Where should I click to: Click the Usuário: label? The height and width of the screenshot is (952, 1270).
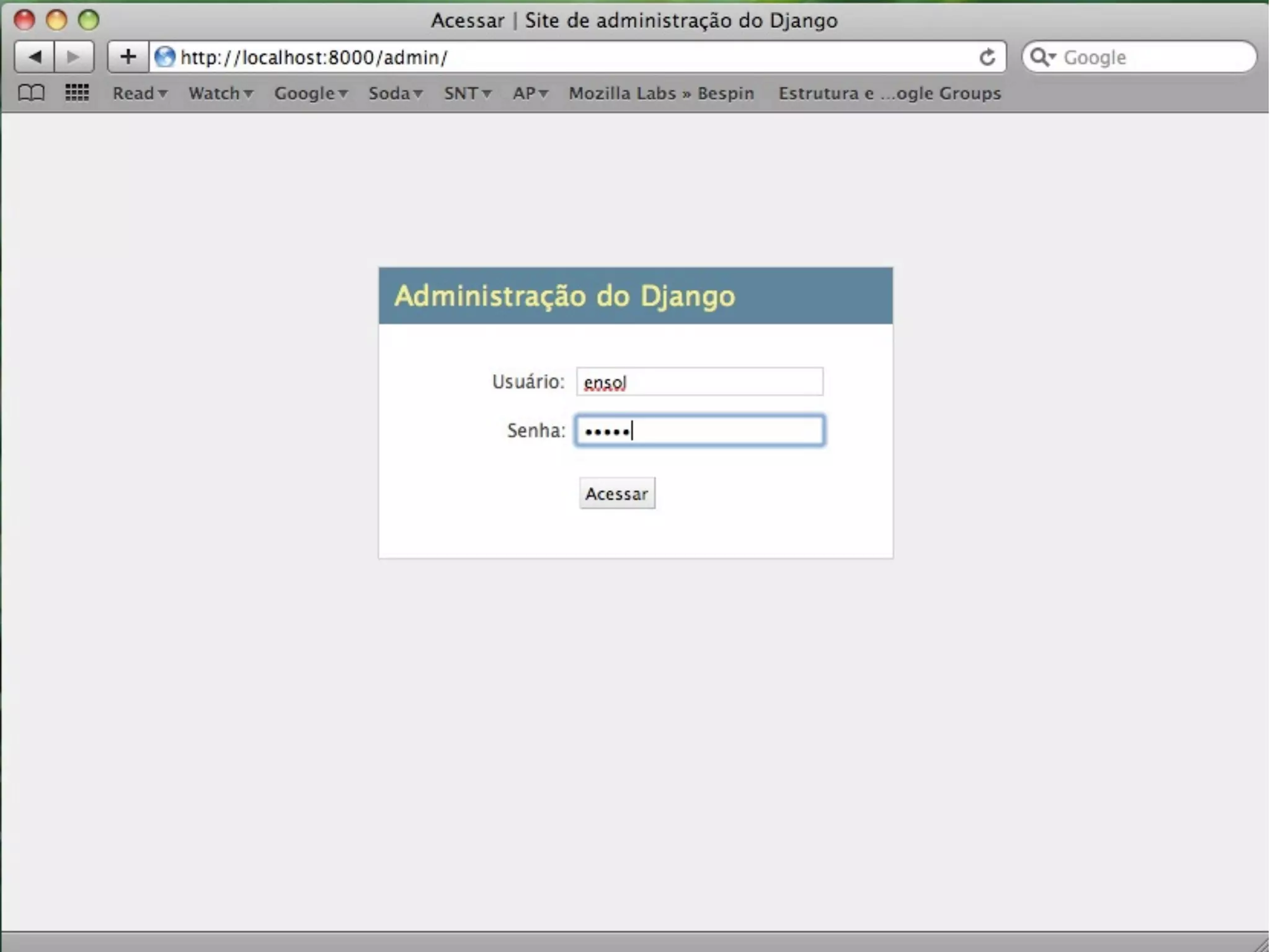[528, 381]
